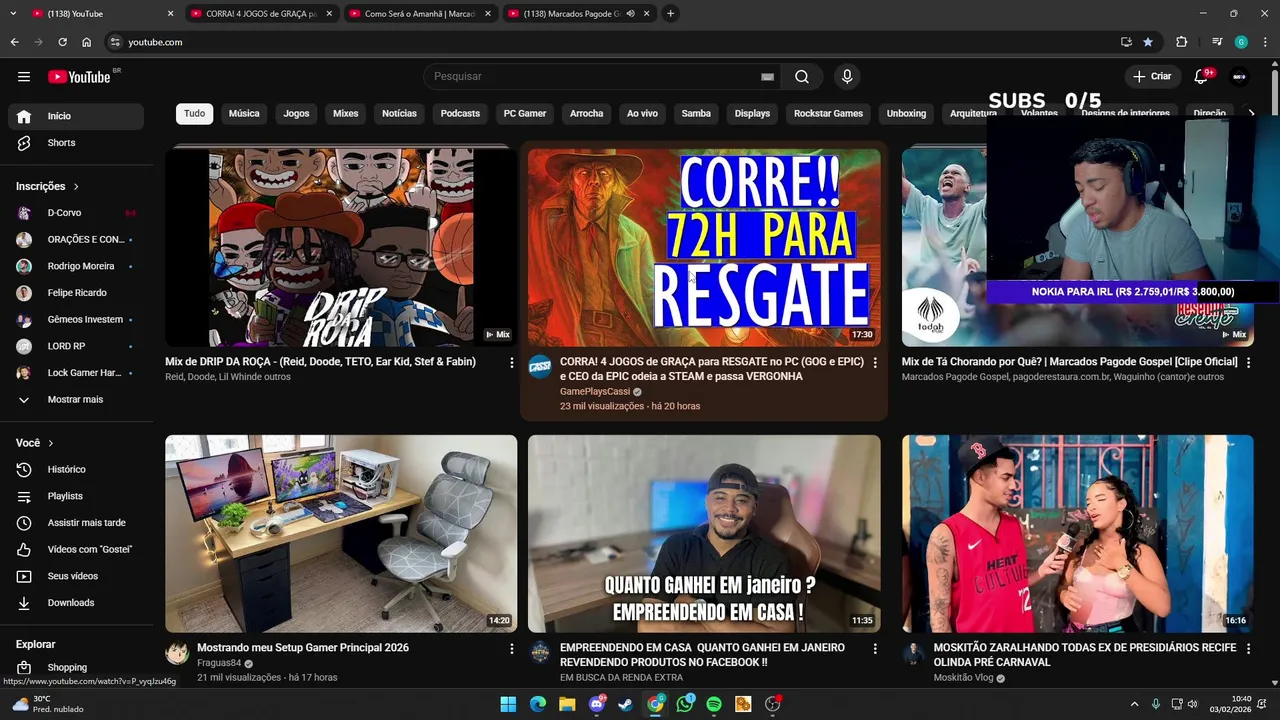Image resolution: width=1280 pixels, height=720 pixels.
Task: Go to the YouTube logo home
Action: [79, 77]
